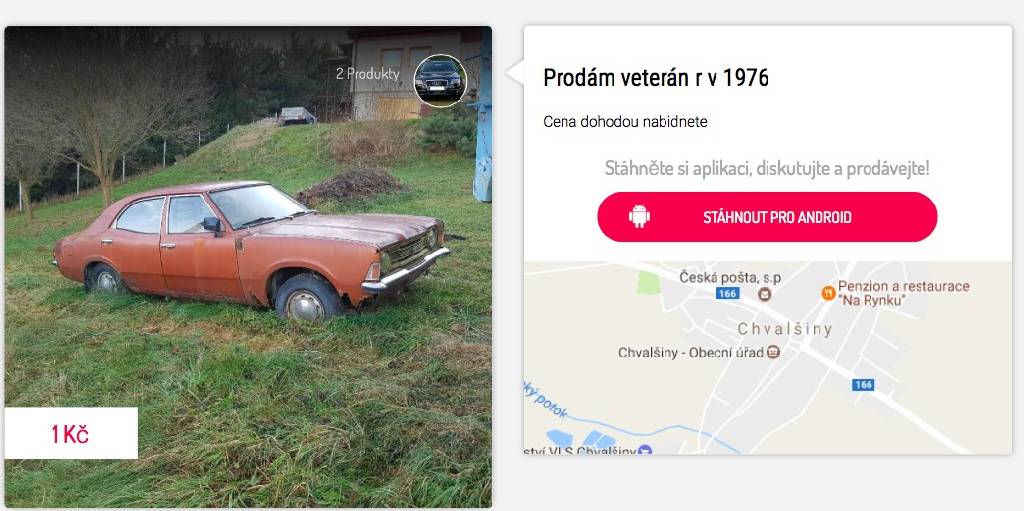Open the seller's 2 Produkty link
The width and height of the screenshot is (1024, 511).
tap(368, 74)
